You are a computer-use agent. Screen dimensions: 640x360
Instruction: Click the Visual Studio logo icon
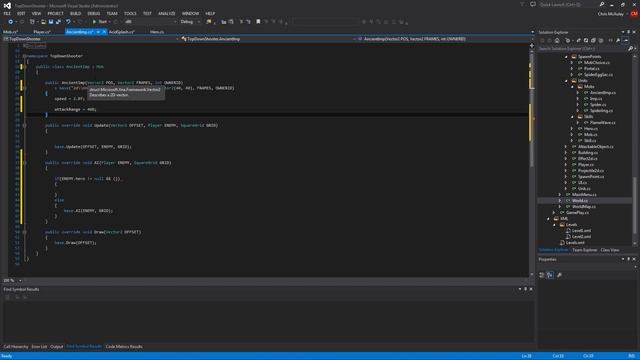7,5
